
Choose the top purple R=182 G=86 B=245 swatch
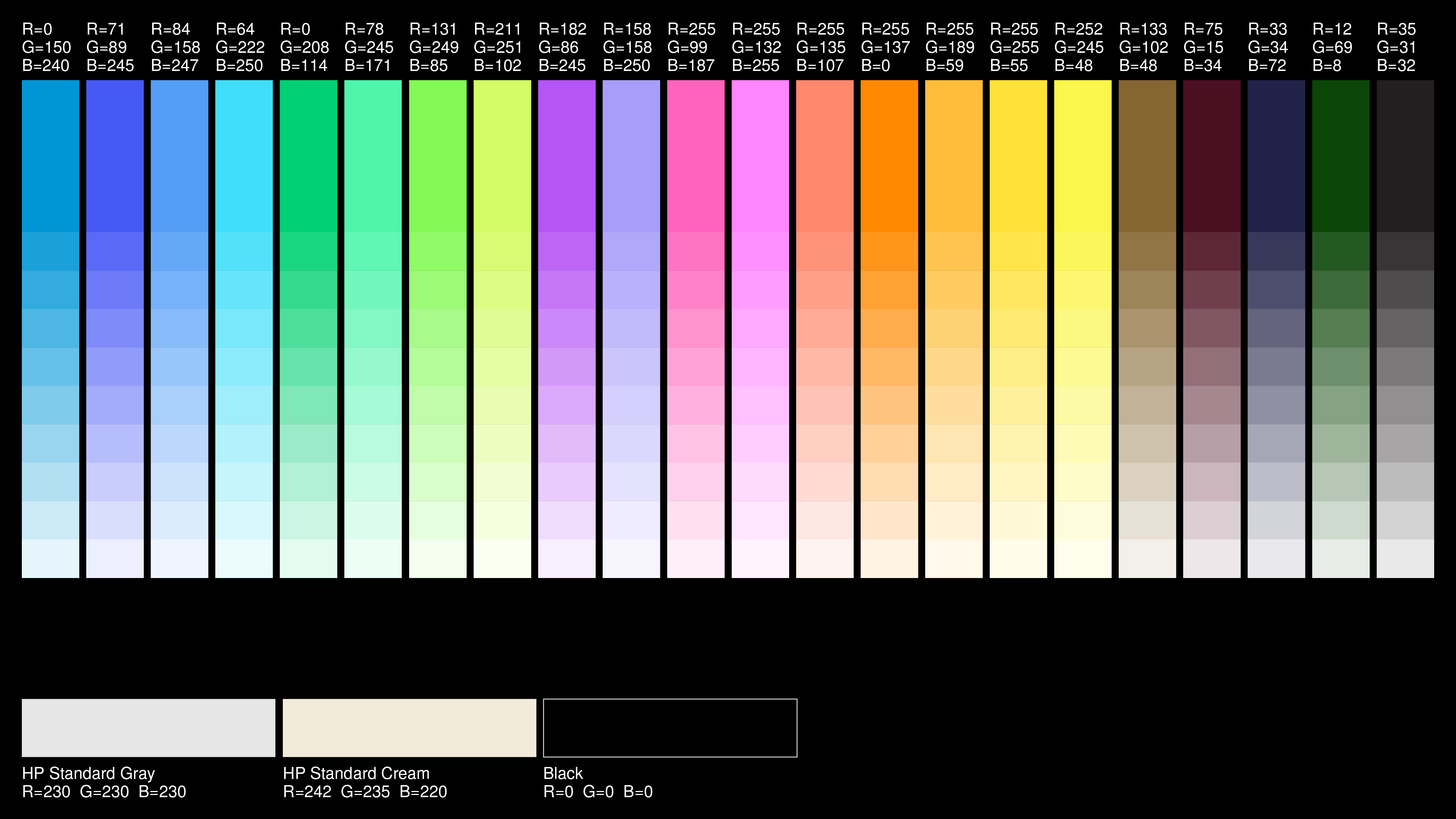point(566,155)
